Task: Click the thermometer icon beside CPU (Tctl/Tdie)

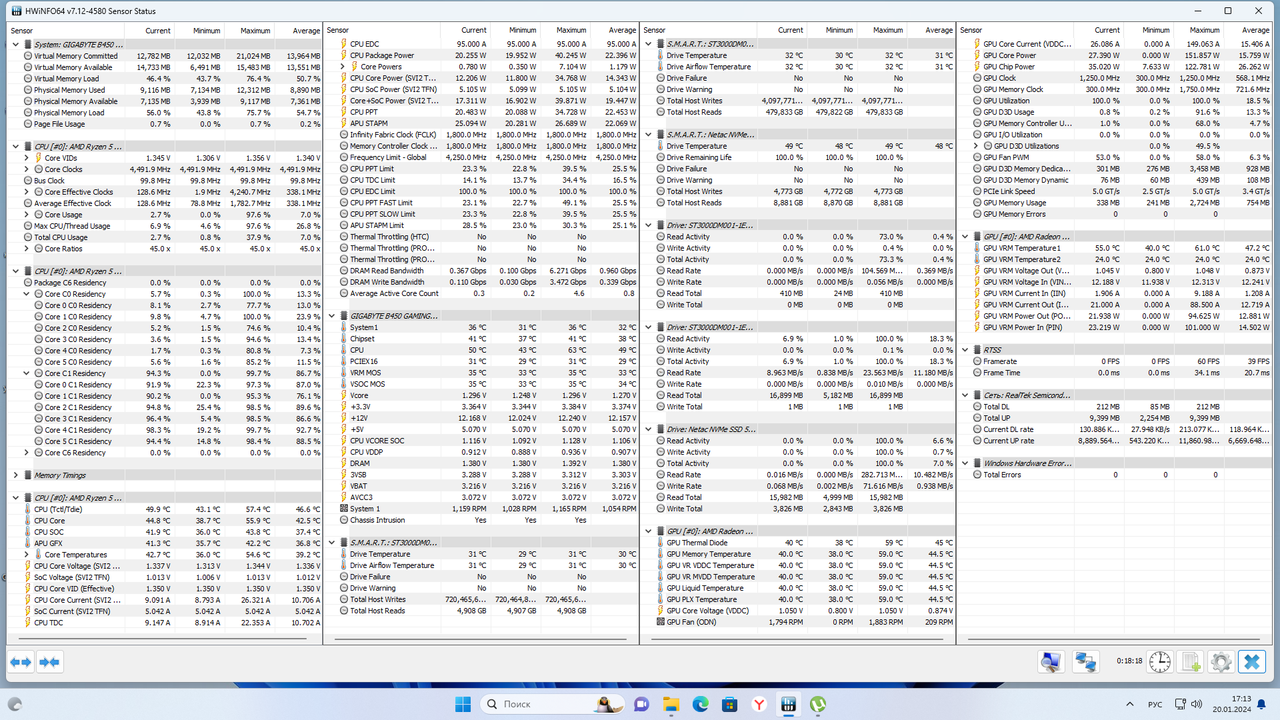Action: pos(27,509)
